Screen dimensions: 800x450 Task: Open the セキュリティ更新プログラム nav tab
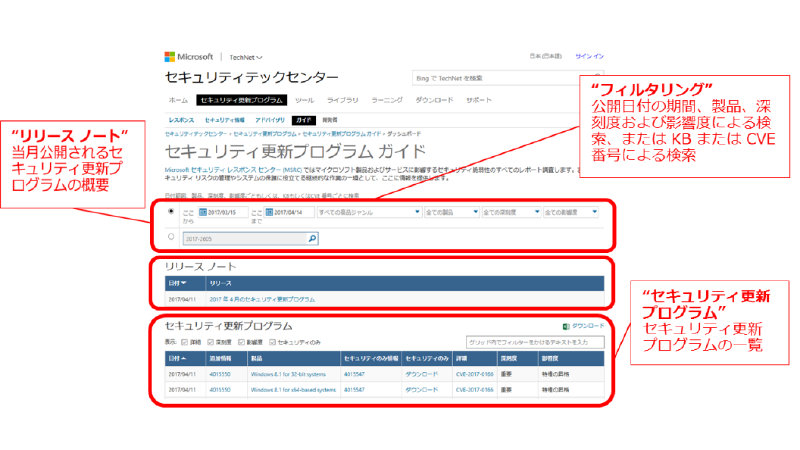click(241, 101)
